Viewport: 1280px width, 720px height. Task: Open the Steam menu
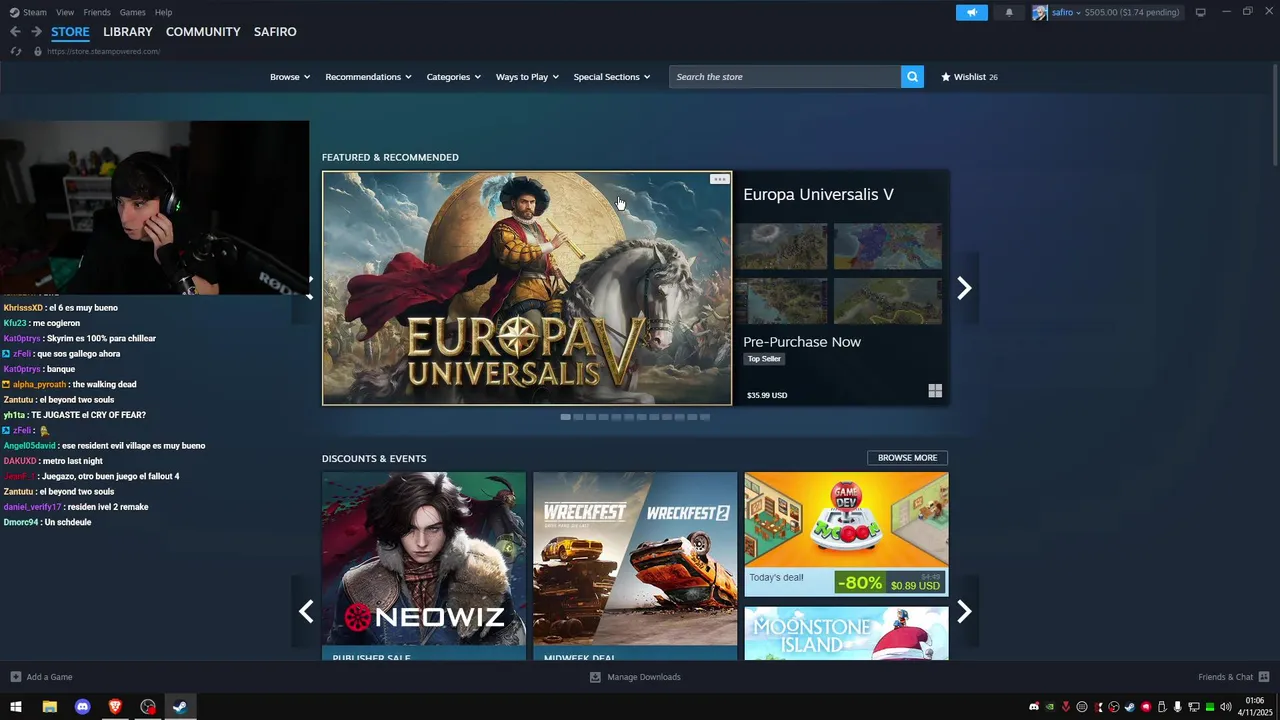click(35, 12)
